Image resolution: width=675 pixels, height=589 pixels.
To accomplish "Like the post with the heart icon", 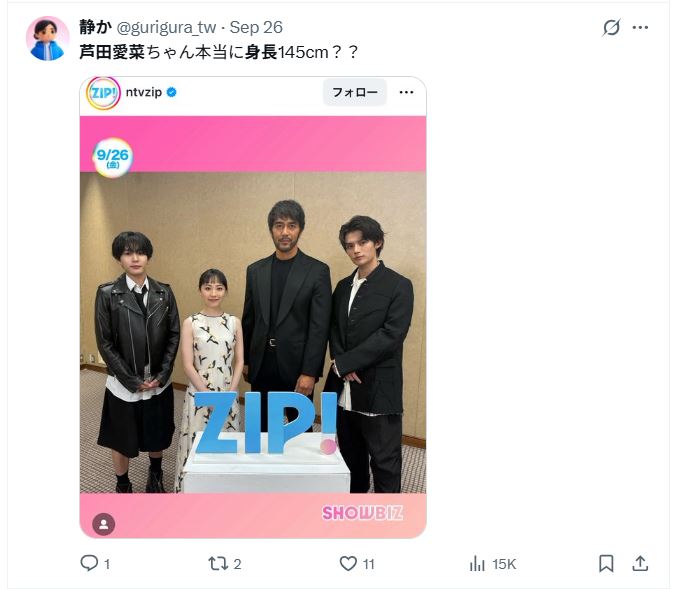I will [x=348, y=564].
